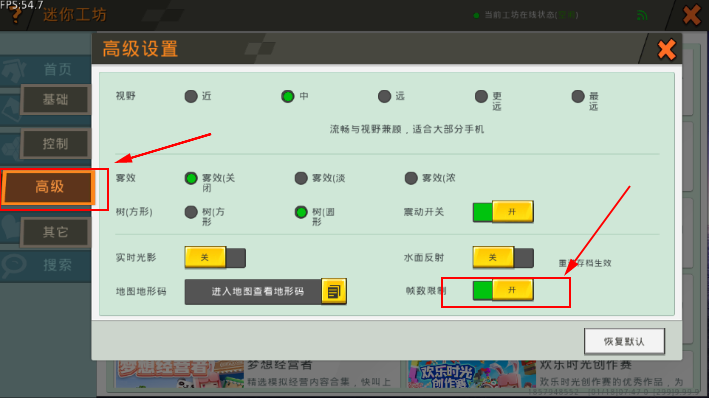Click the green wifi signal icon
709x398 pixels.
click(642, 15)
